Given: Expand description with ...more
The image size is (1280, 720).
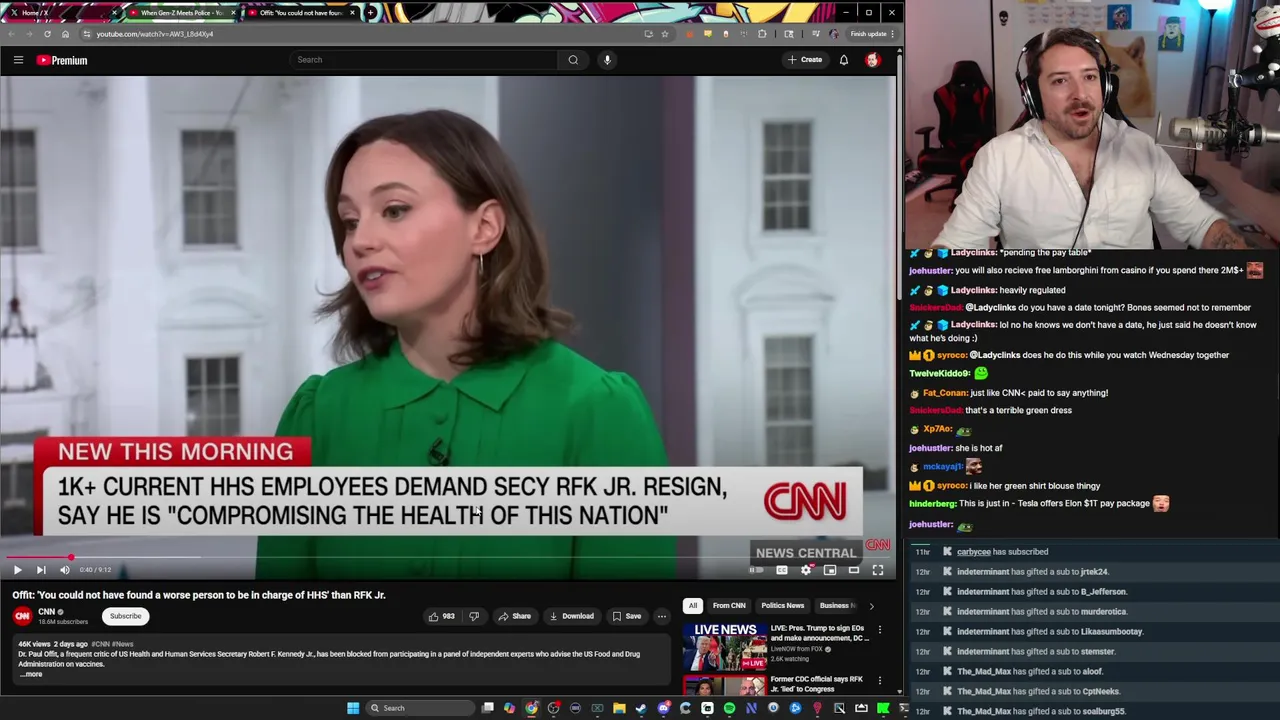Looking at the screenshot, I should tap(32, 674).
